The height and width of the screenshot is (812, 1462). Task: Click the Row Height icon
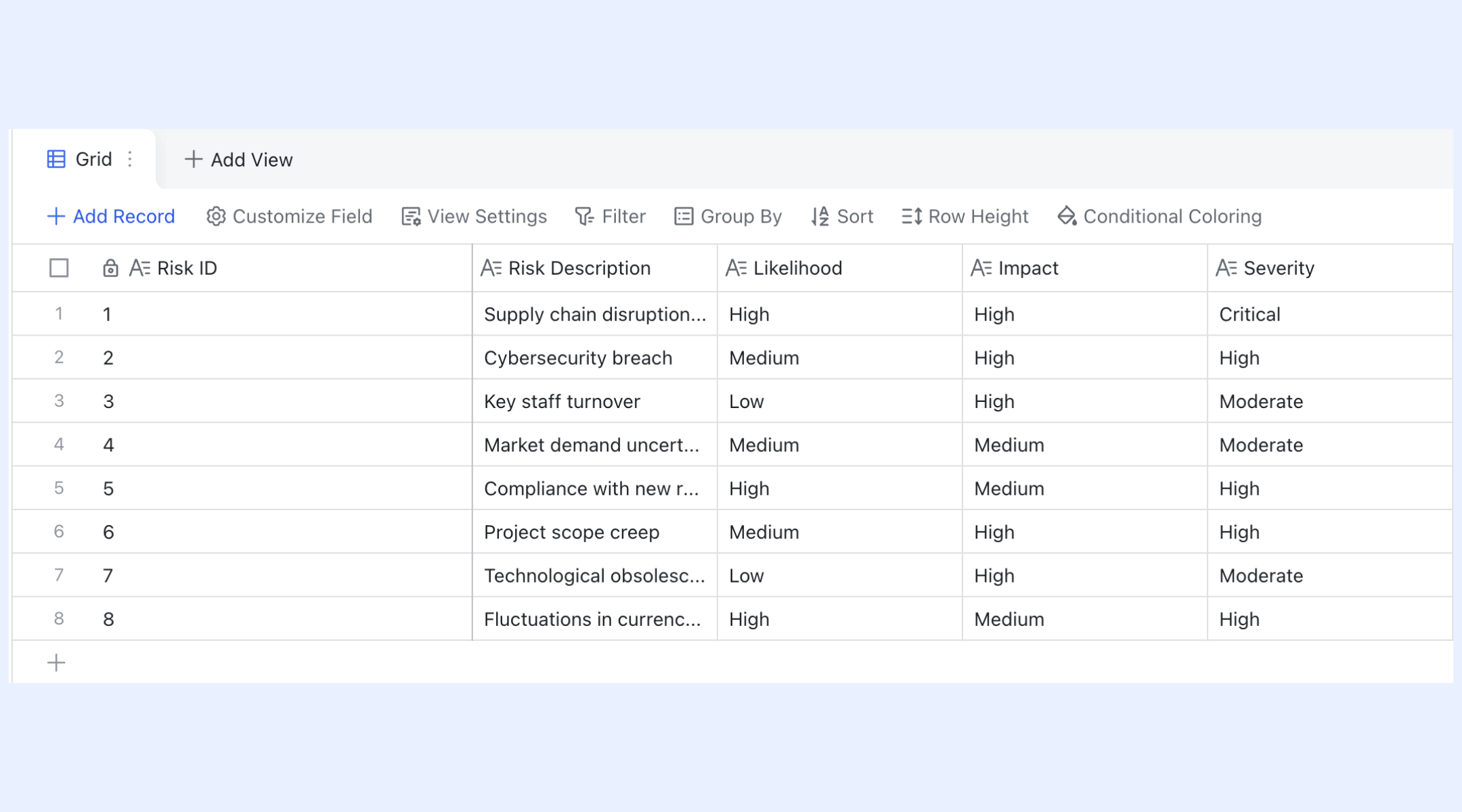click(x=912, y=216)
